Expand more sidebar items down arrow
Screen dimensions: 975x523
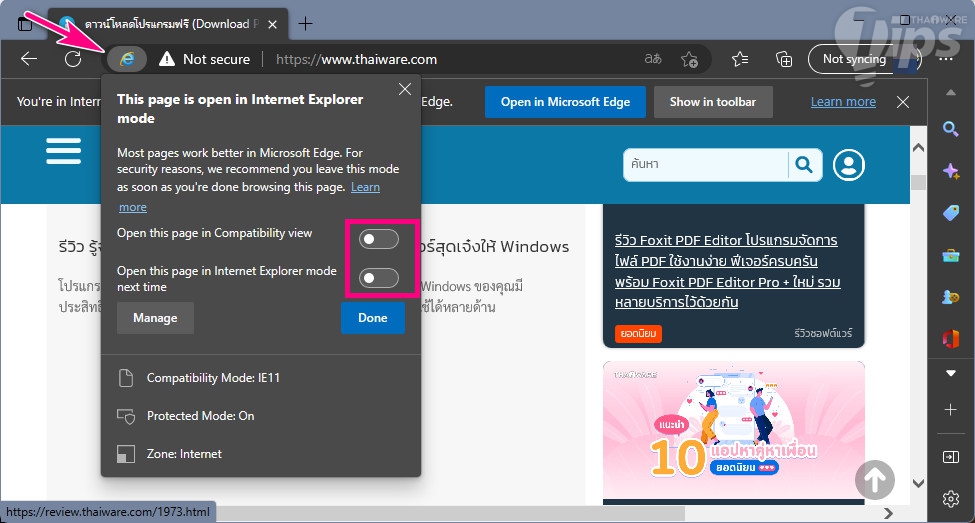pyautogui.click(x=950, y=374)
